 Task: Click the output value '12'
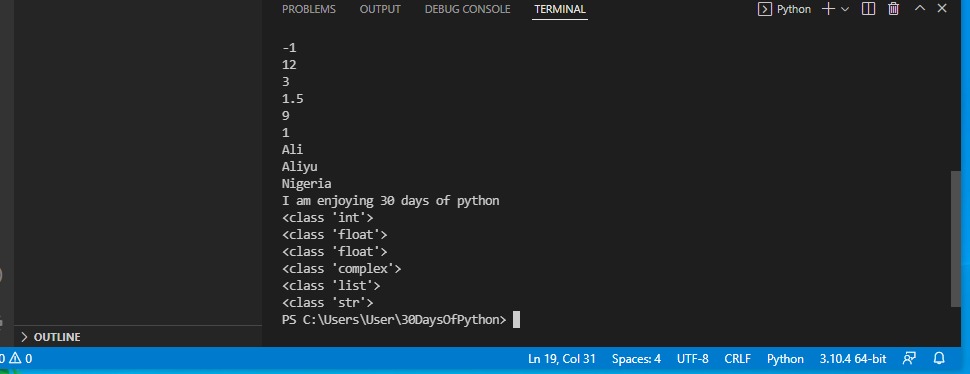[x=289, y=65]
